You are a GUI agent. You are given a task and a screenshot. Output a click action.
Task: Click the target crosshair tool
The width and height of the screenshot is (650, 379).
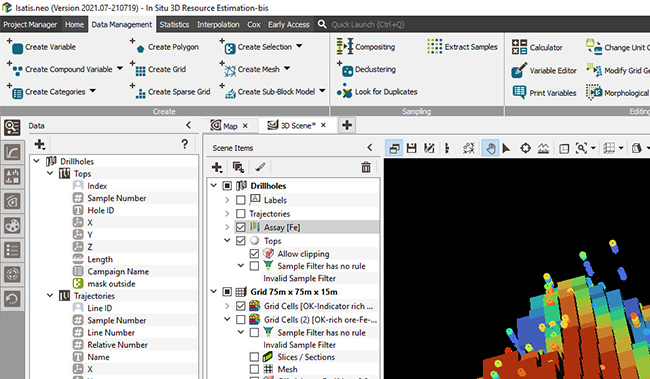[525, 148]
